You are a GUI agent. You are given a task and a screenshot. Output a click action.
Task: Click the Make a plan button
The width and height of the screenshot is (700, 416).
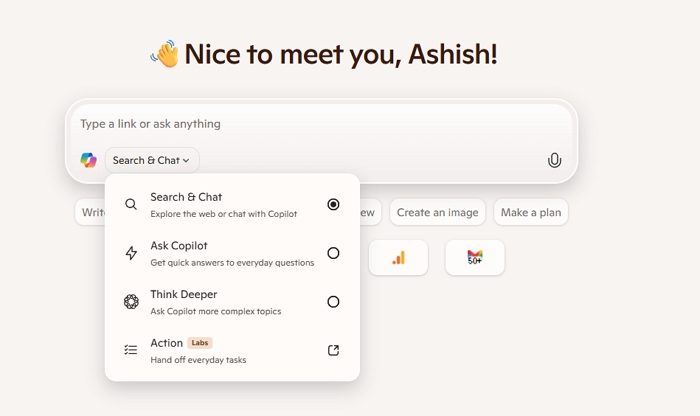click(531, 212)
